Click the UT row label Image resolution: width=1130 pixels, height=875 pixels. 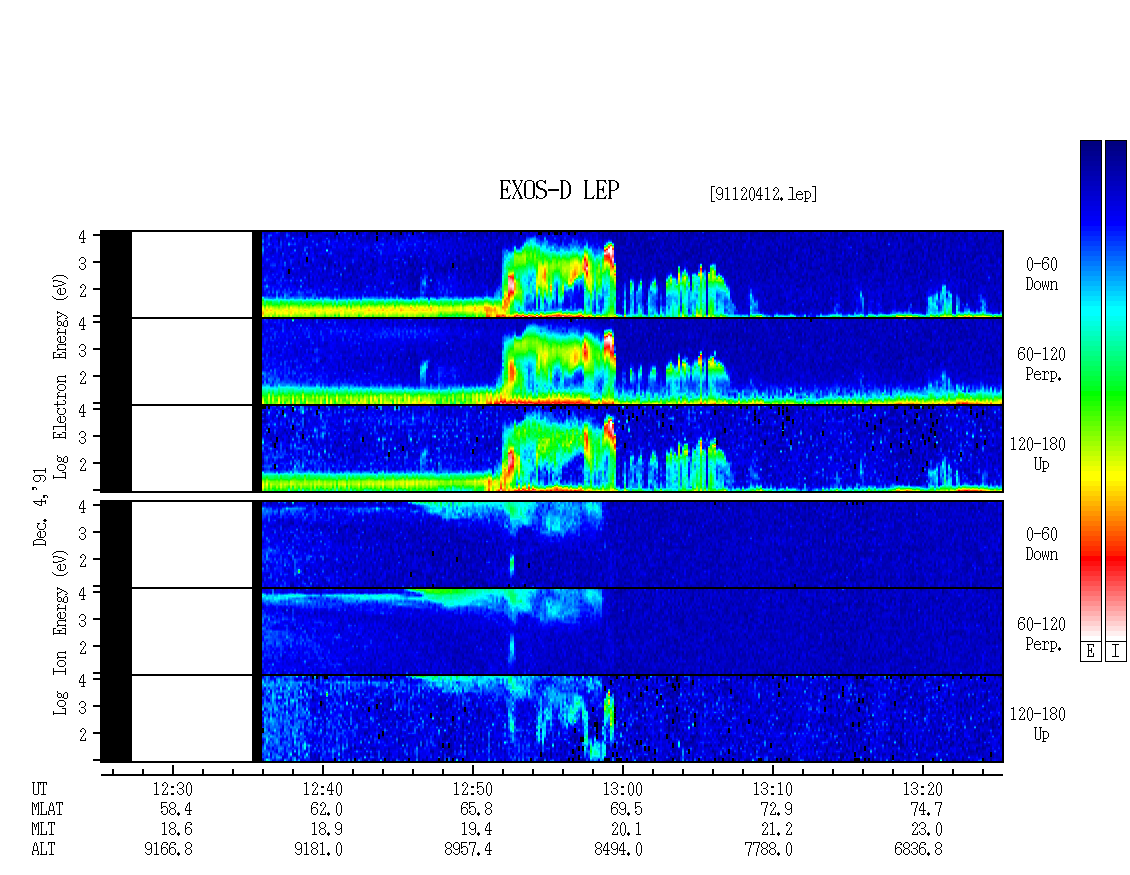(x=39, y=789)
